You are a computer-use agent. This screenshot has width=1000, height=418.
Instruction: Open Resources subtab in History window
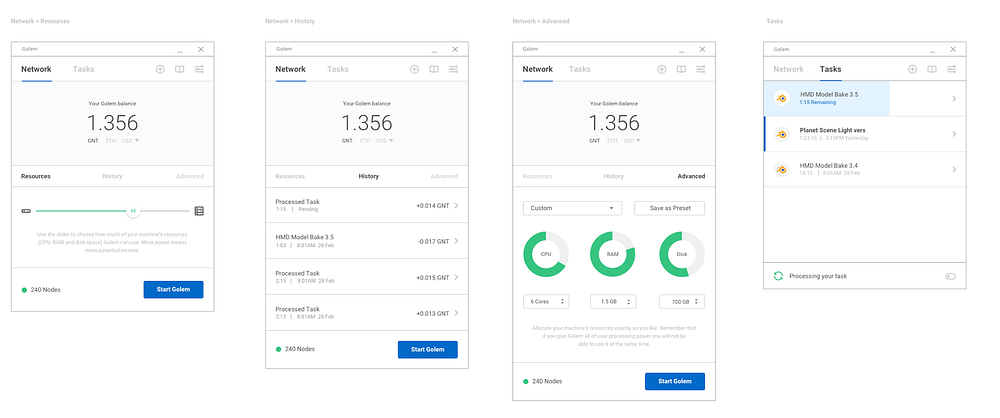(290, 176)
